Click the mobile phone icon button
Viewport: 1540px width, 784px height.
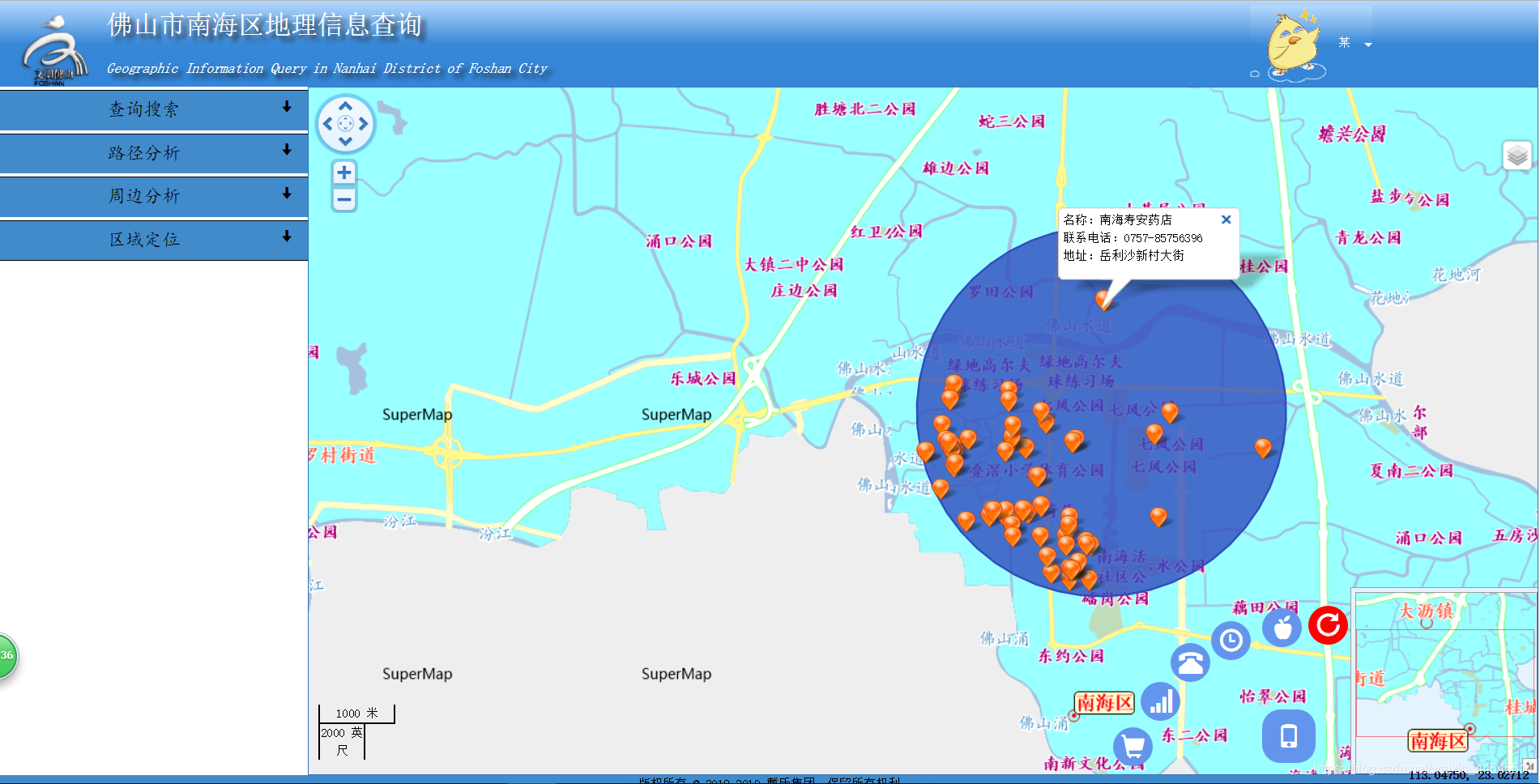point(1289,736)
